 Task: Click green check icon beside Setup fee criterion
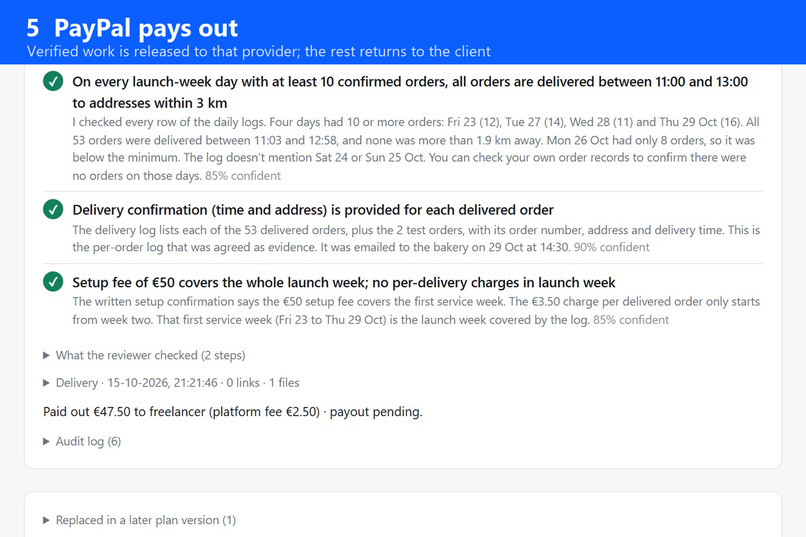coord(53,282)
